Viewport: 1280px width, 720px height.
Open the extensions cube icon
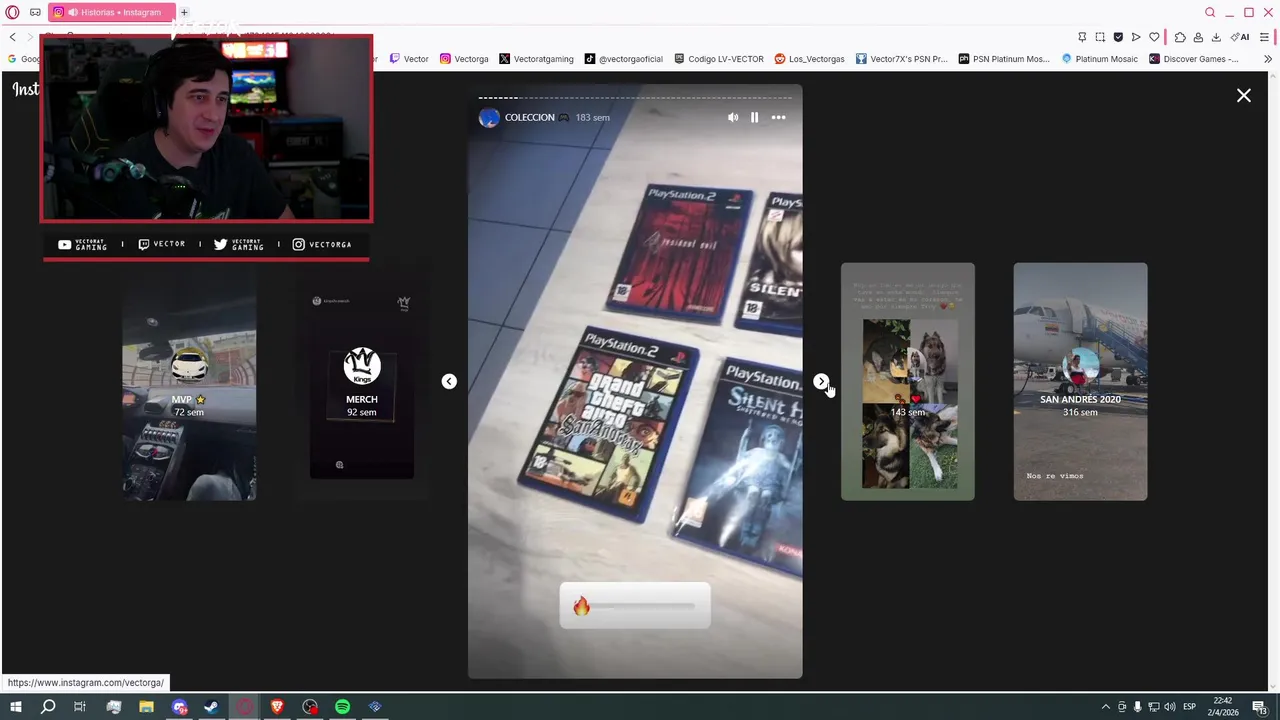click(1180, 37)
